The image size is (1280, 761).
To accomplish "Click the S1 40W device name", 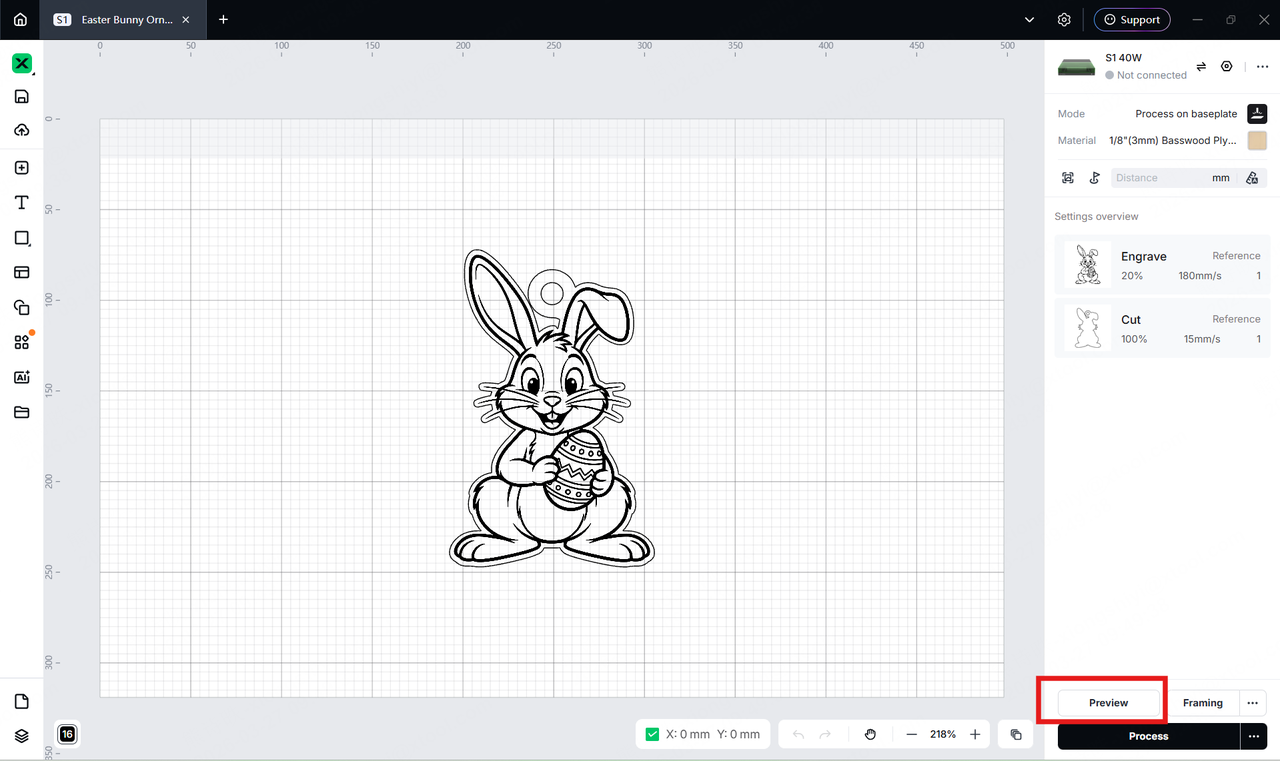I will 1123,58.
